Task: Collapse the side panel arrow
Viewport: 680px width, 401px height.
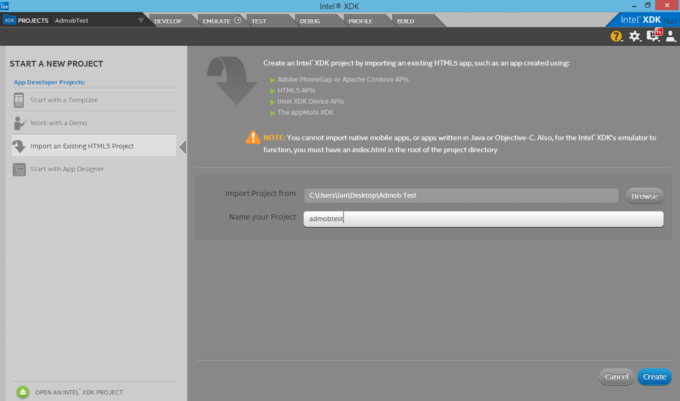Action: point(183,147)
